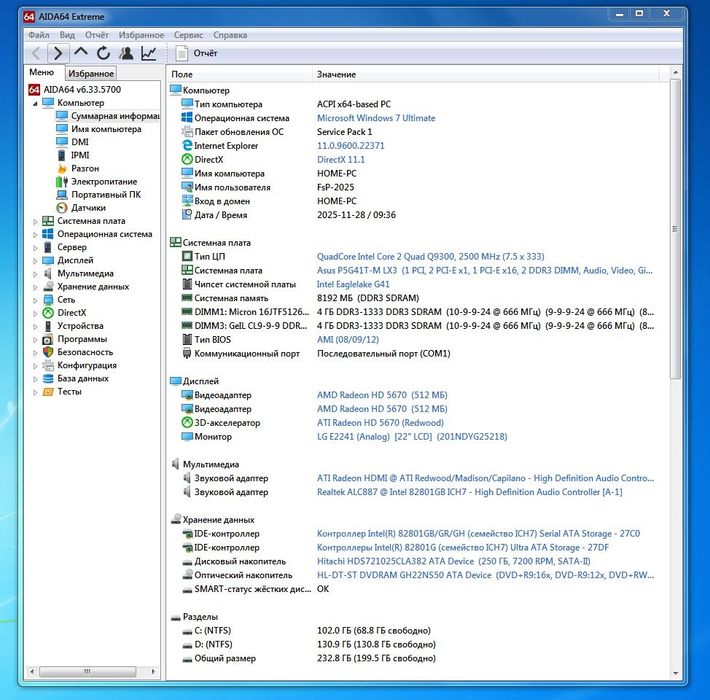Open the DirectX 11.1 link
The height and width of the screenshot is (700, 710).
coord(341,160)
